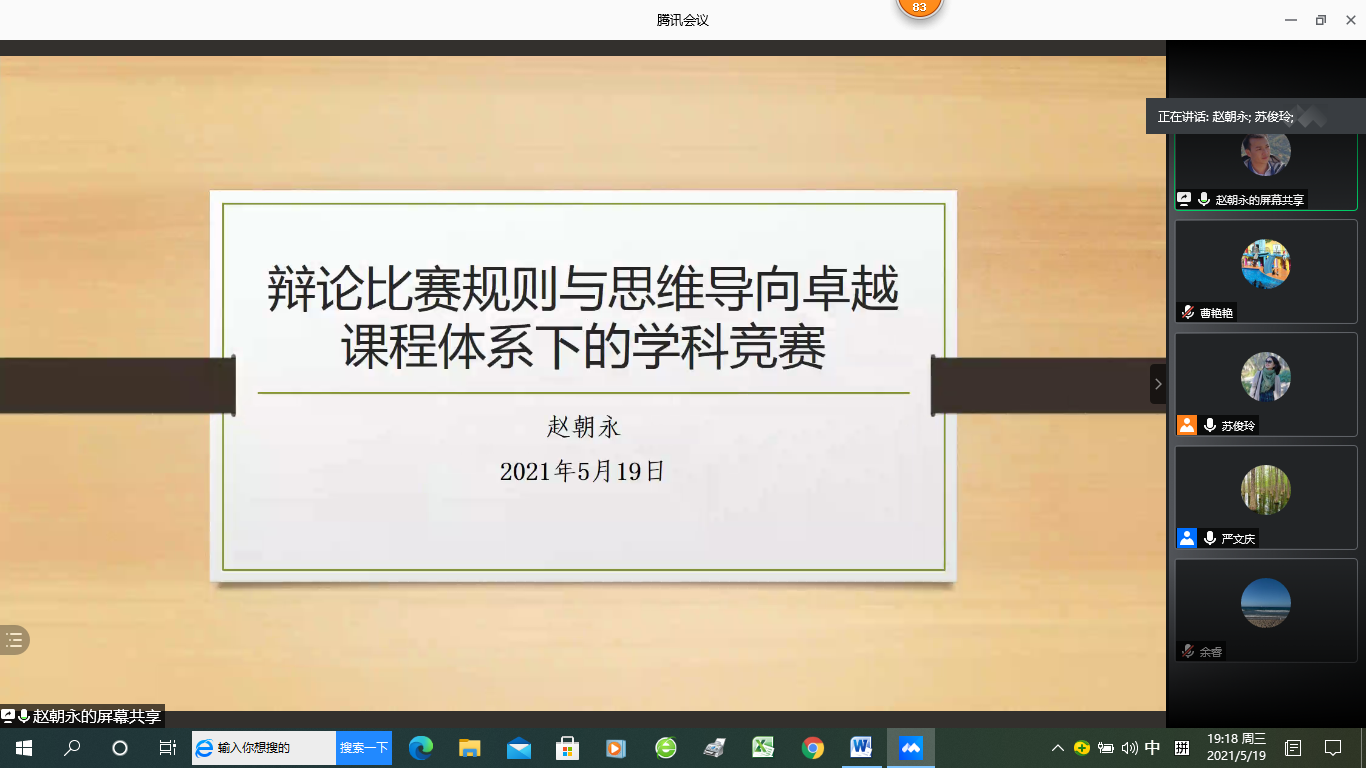Screen dimensions: 1366x768
Task: Expand the hidden system tray icons
Action: pos(1057,748)
